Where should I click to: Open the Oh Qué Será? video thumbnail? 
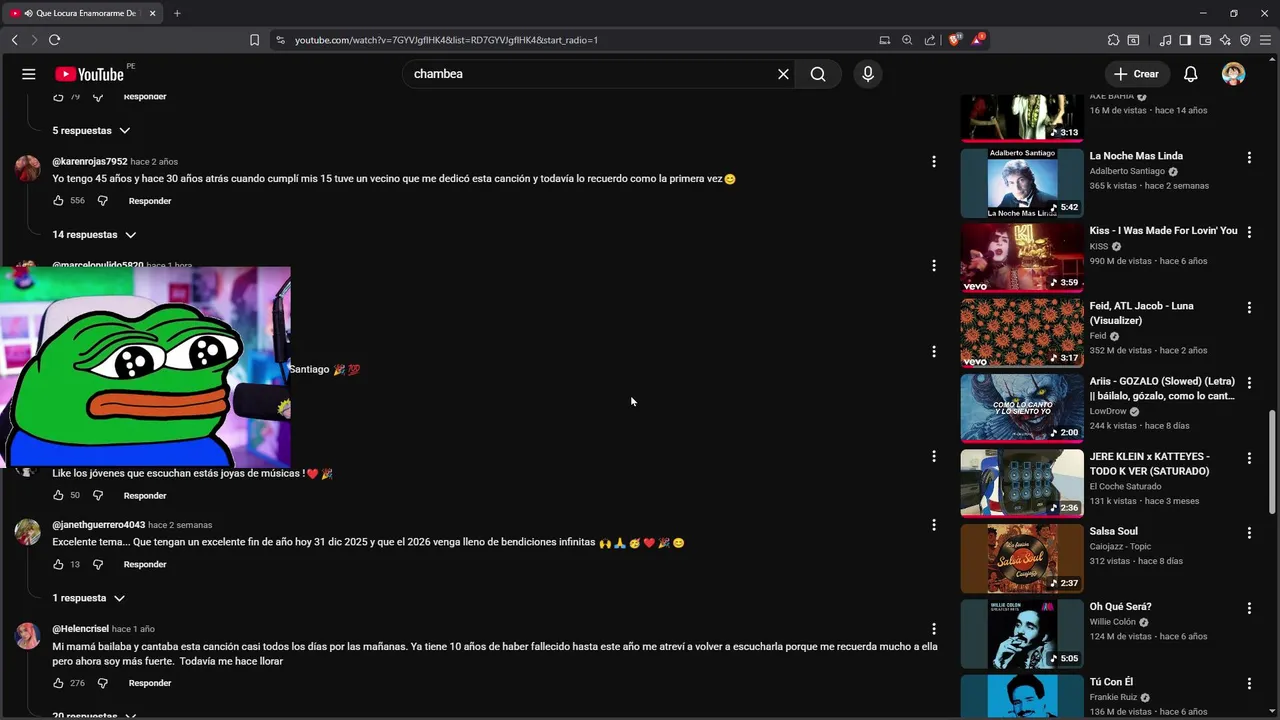(x=1022, y=634)
